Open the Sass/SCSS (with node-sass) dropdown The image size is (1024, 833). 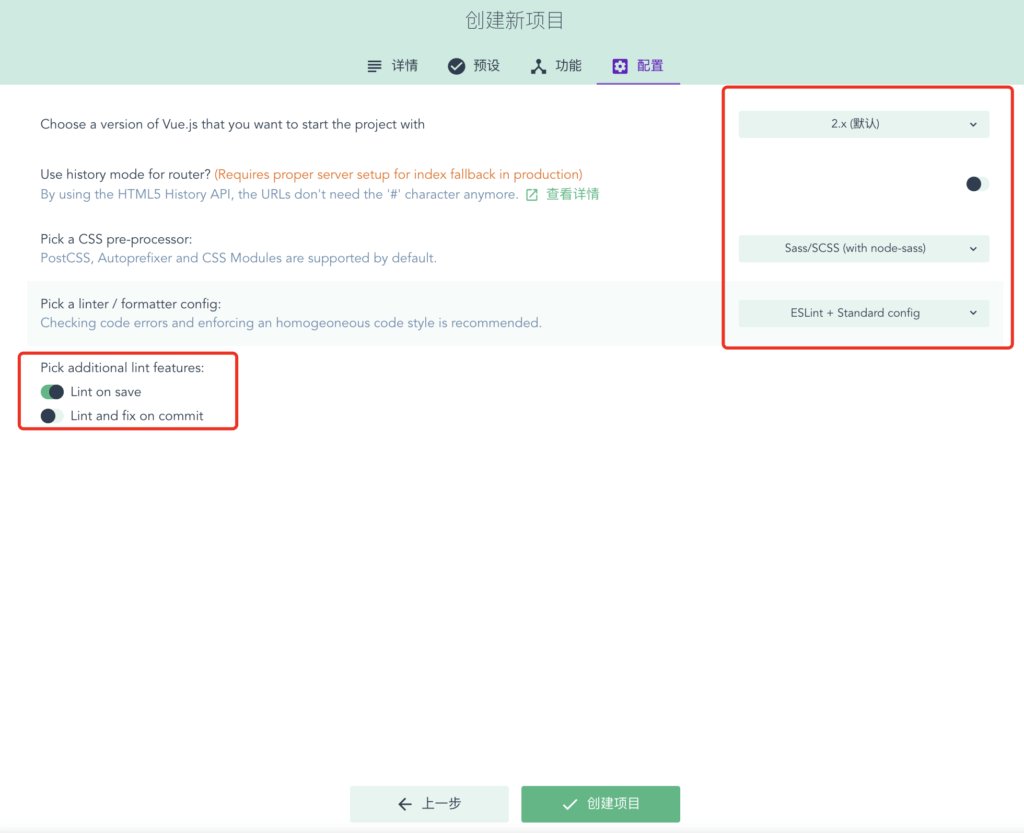863,248
